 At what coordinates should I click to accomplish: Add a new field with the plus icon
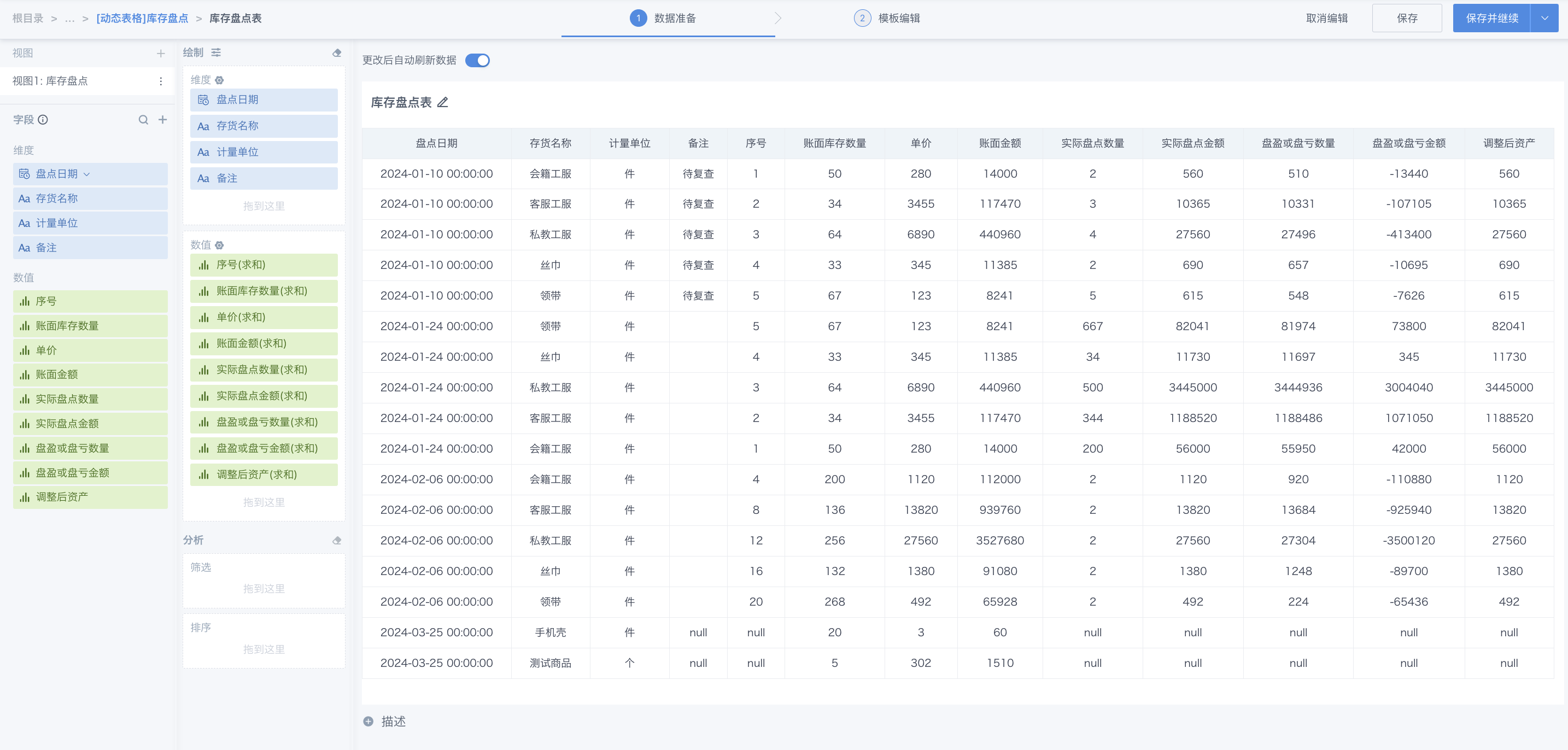[x=162, y=120]
